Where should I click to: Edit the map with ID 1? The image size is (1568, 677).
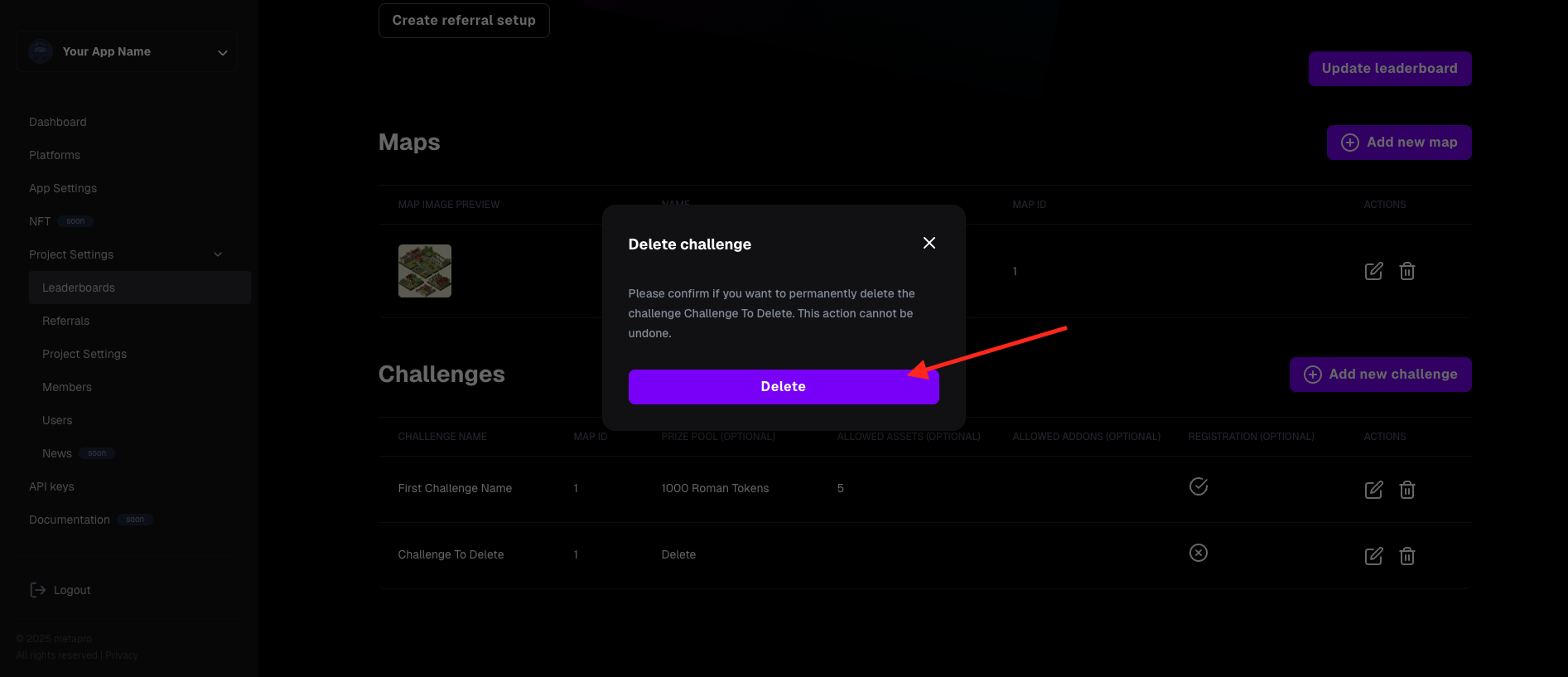pos(1373,271)
